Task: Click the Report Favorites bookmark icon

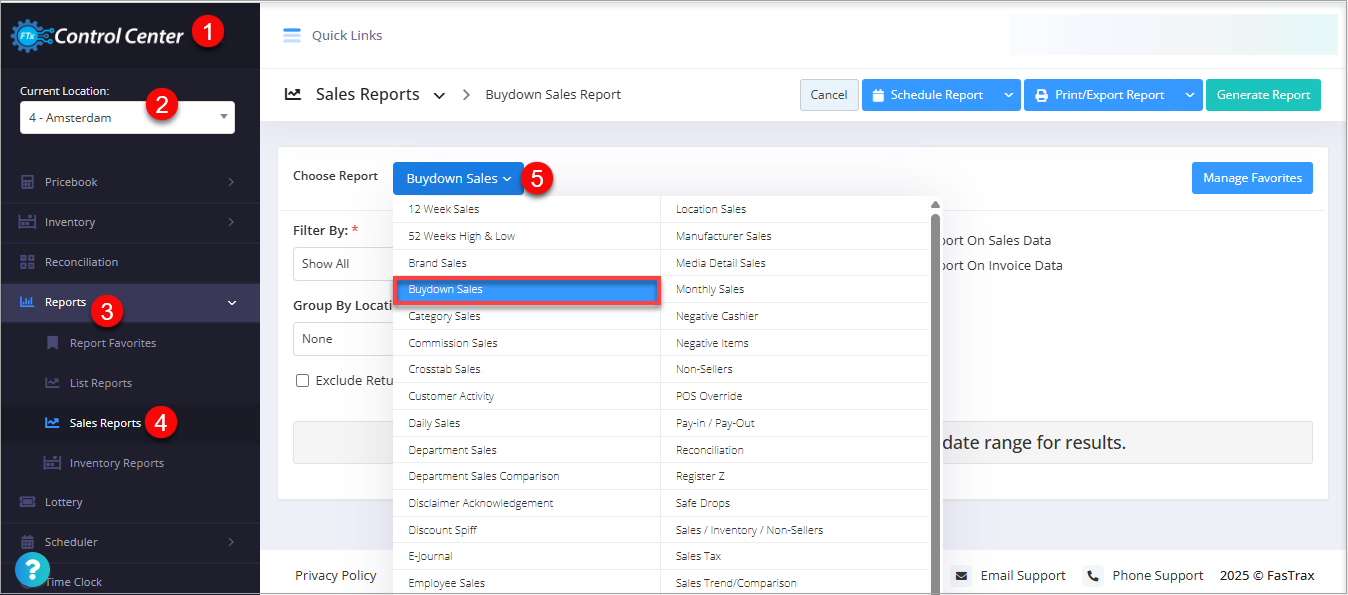Action: [53, 343]
